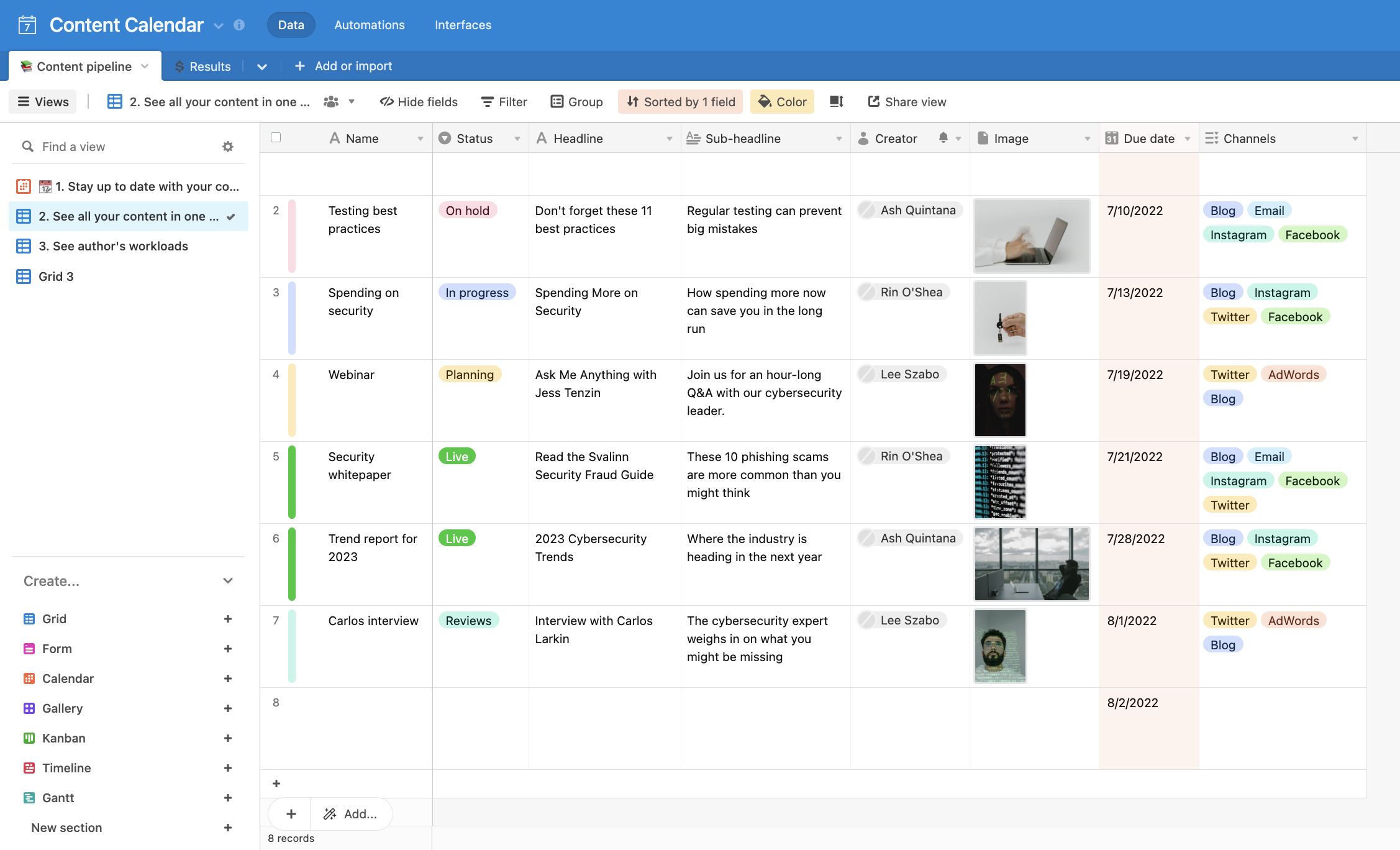Image resolution: width=1400 pixels, height=850 pixels.
Task: Click Sorted by 1 field button
Action: click(x=681, y=101)
